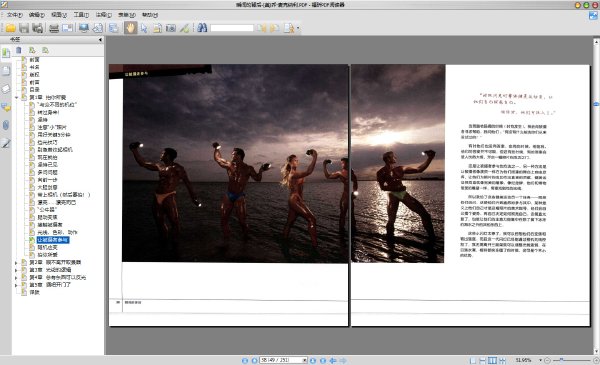This screenshot has width=600, height=365.
Task: Switch to single page layout
Action: [473, 360]
